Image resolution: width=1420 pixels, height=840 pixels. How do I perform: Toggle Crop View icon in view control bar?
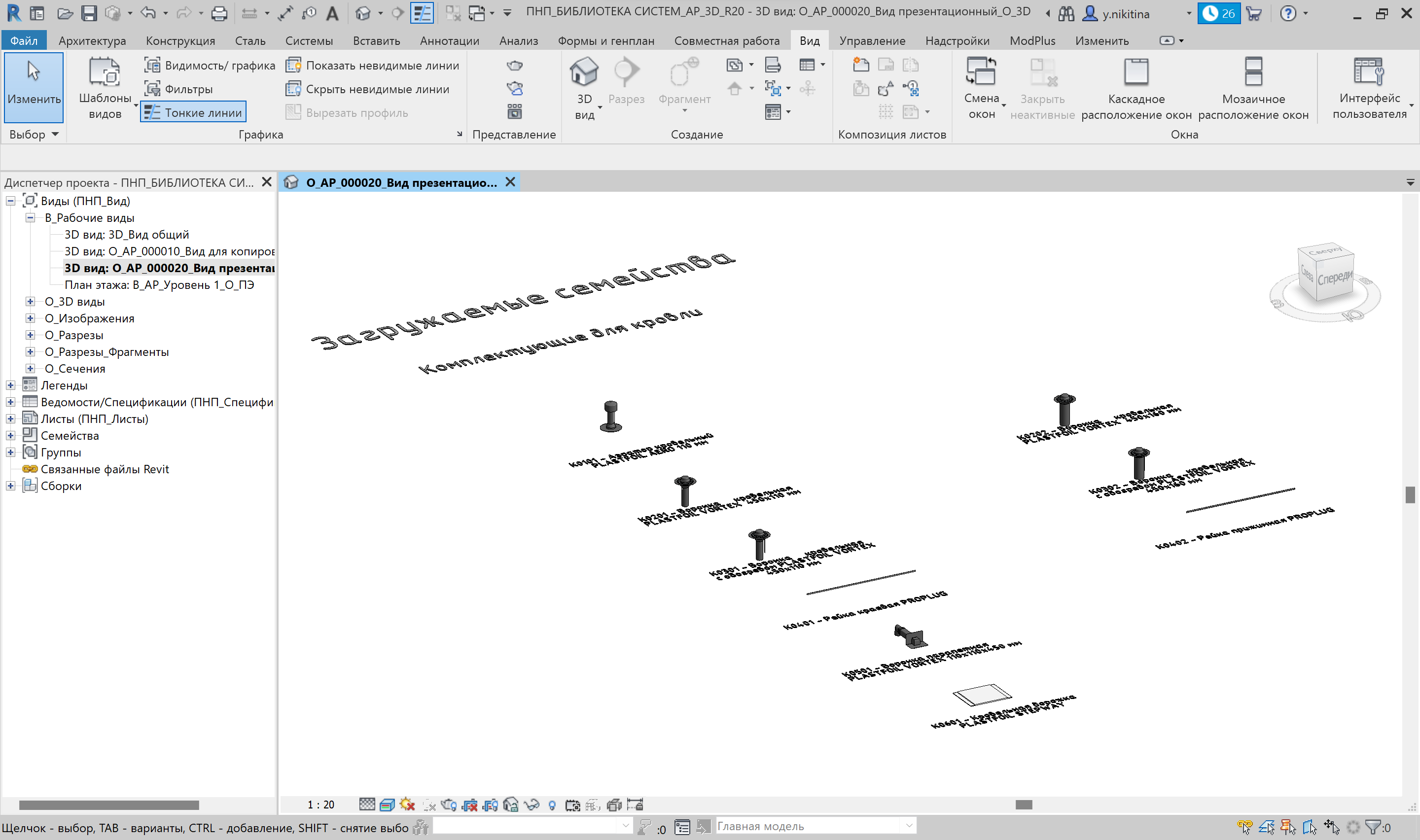coord(470,805)
